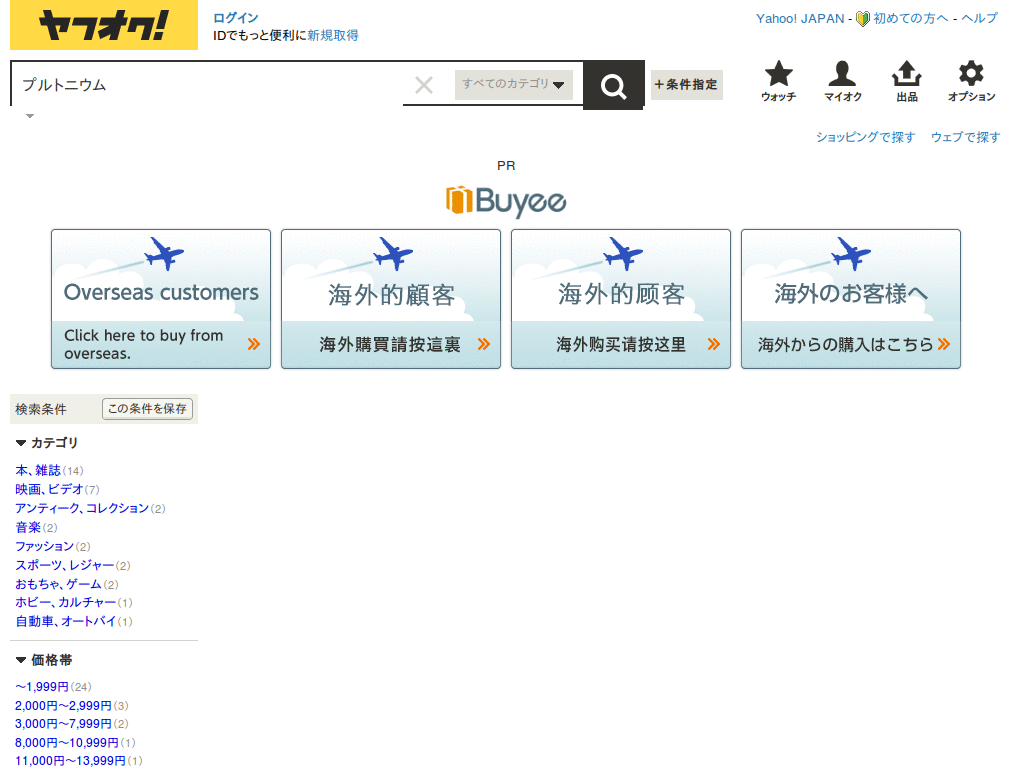Viewport: 1024px width, 768px height.
Task: Filter price 3,000円～7,999円
Action: pos(63,724)
